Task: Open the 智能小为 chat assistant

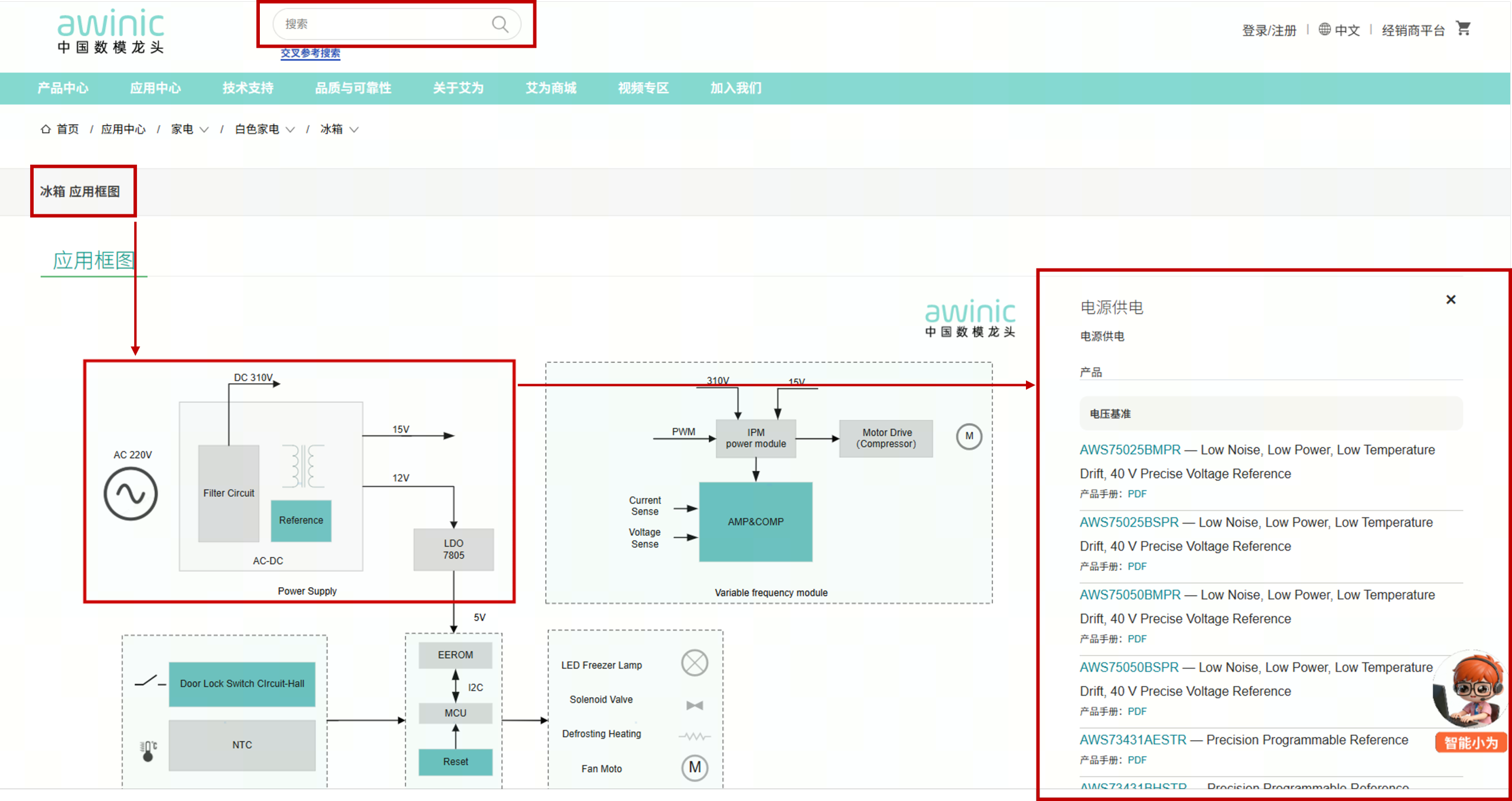Action: coord(1470,701)
